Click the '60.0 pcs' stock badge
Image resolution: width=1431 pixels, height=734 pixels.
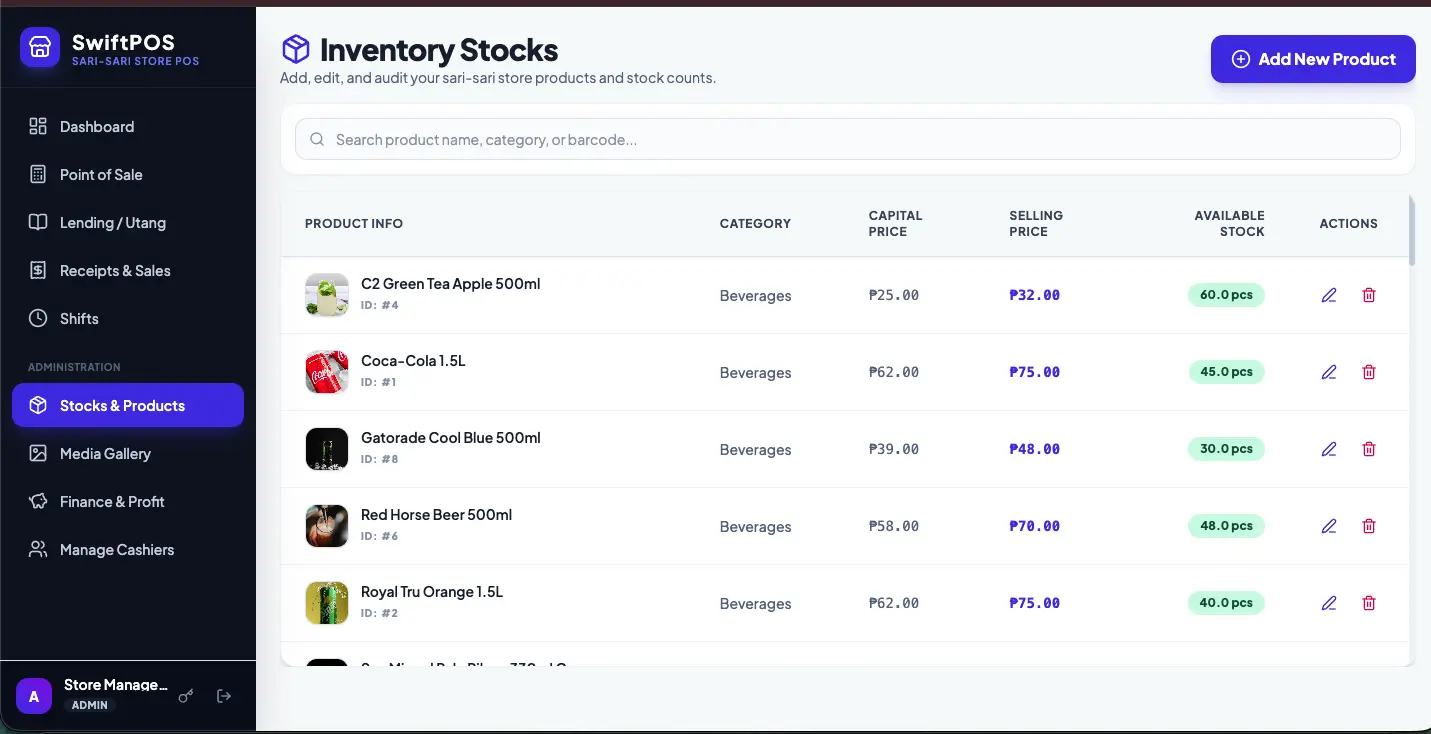[1226, 295]
